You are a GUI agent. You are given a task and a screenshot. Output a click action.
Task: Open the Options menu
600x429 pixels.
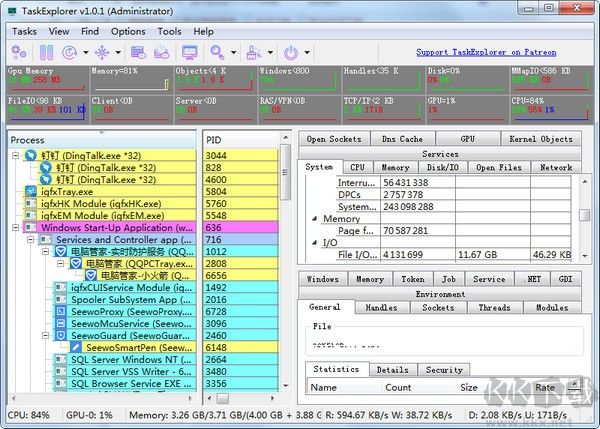[x=128, y=31]
